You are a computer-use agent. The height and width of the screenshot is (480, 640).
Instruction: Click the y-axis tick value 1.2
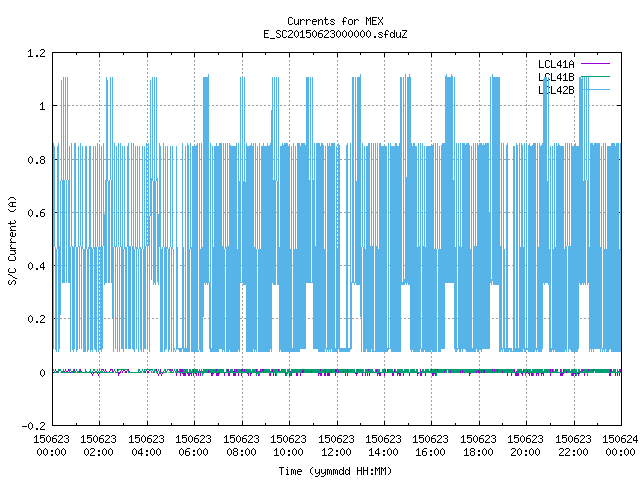point(36,53)
